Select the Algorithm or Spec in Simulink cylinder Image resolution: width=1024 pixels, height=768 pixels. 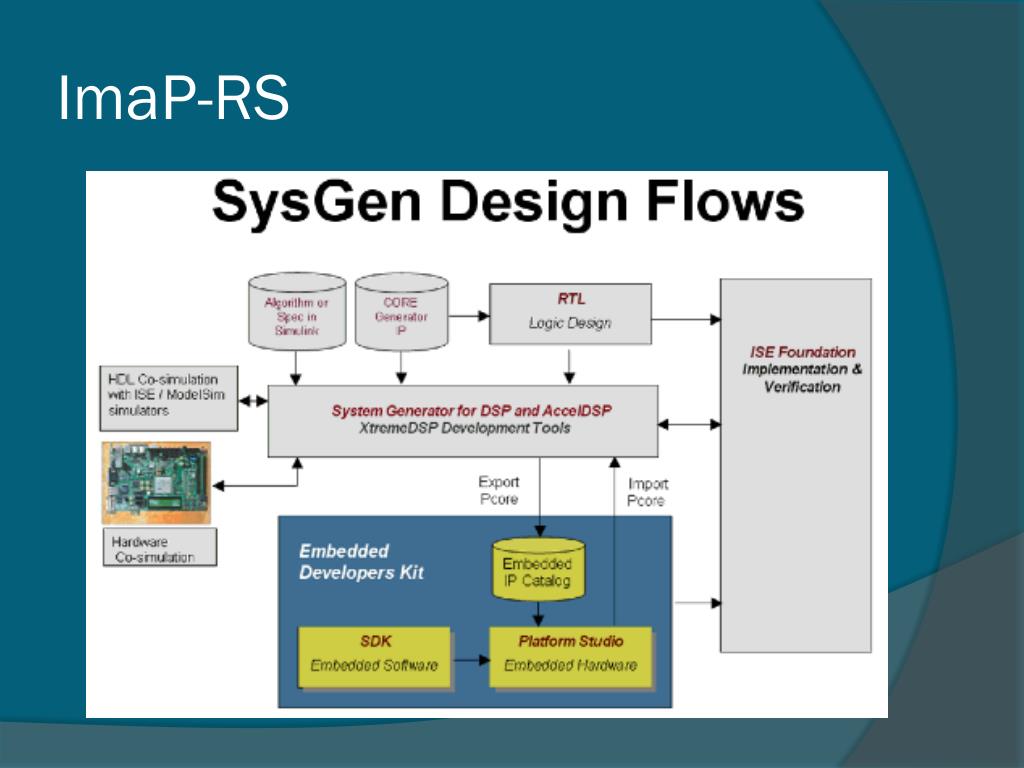[x=297, y=312]
